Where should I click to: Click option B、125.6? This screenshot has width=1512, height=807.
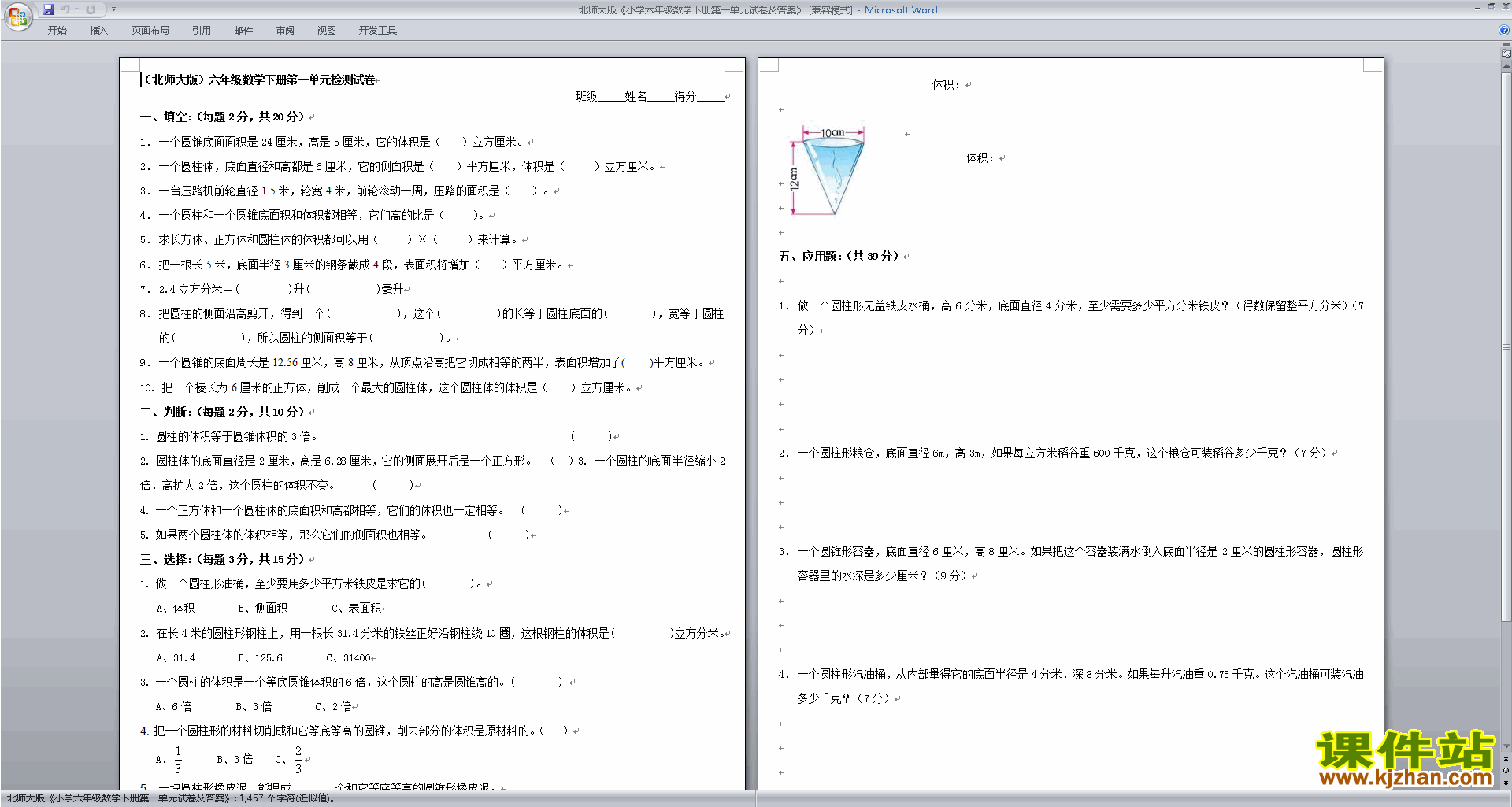260,658
